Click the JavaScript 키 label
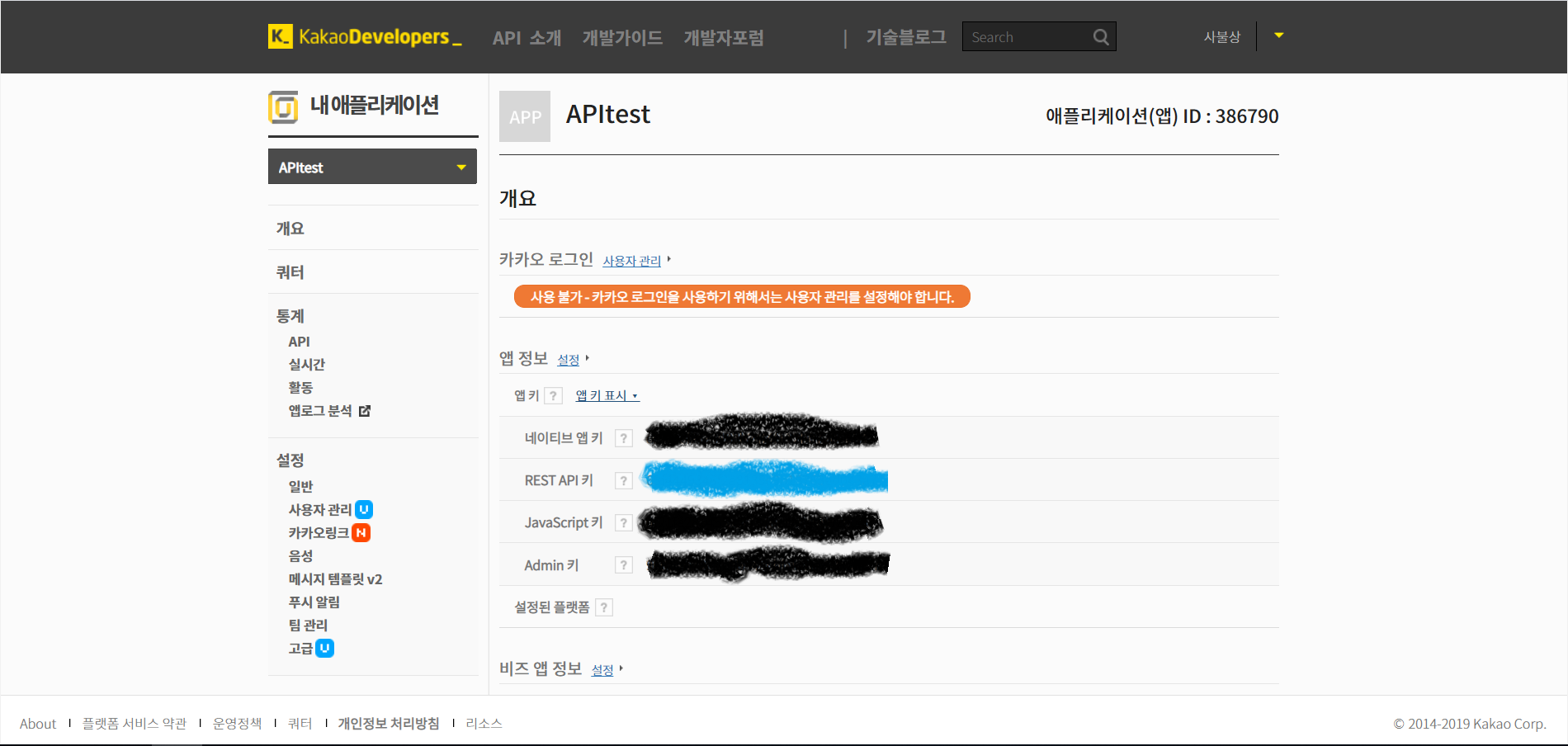Image resolution: width=1568 pixels, height=746 pixels. click(564, 522)
